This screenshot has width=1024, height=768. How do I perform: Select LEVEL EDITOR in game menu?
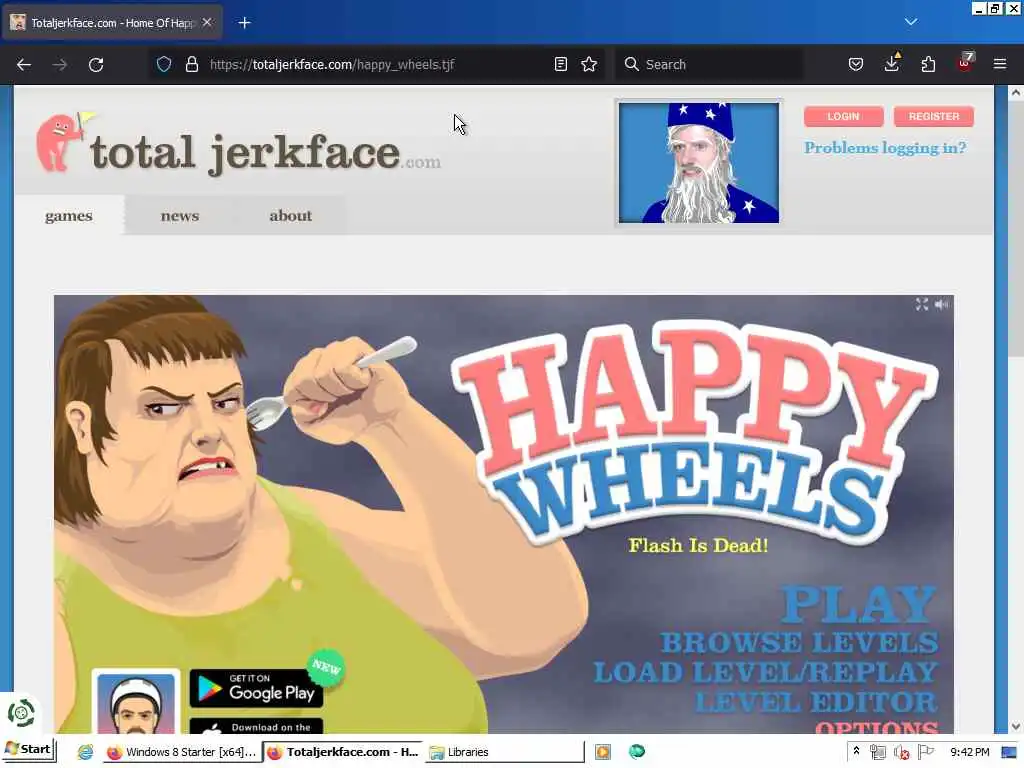pyautogui.click(x=816, y=703)
